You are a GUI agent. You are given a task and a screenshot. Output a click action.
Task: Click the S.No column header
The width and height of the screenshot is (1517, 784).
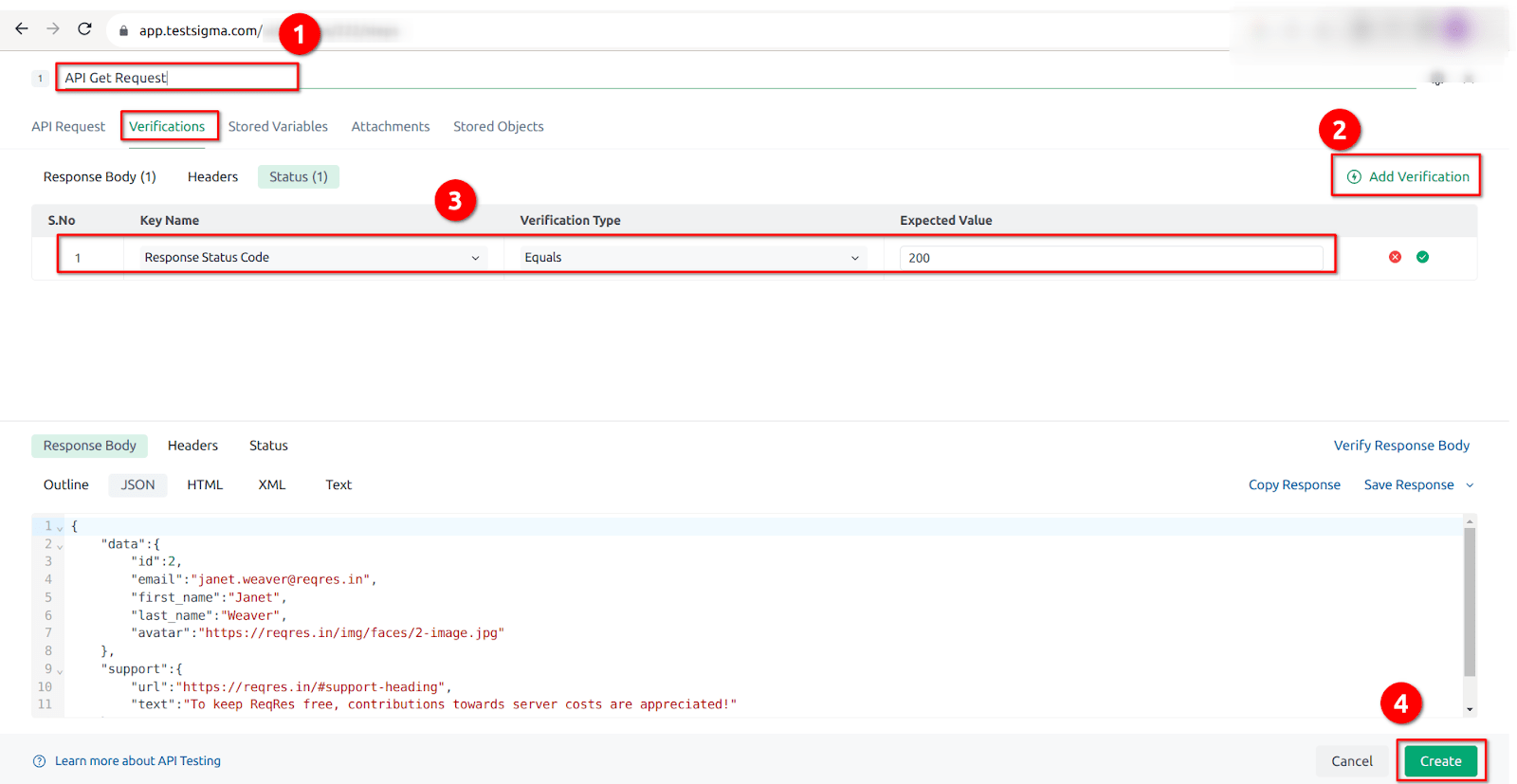pyautogui.click(x=62, y=220)
